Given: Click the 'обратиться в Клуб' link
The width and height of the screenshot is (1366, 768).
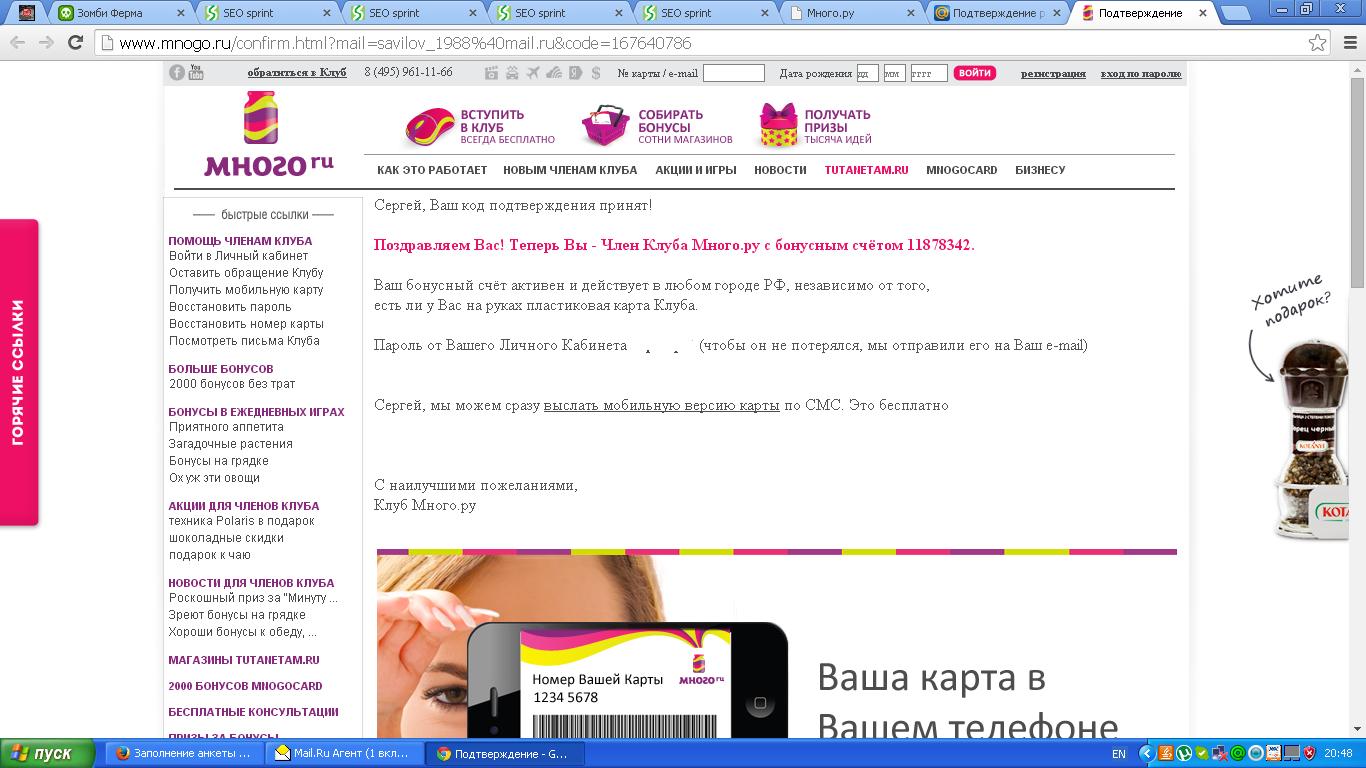Looking at the screenshot, I should coord(297,72).
